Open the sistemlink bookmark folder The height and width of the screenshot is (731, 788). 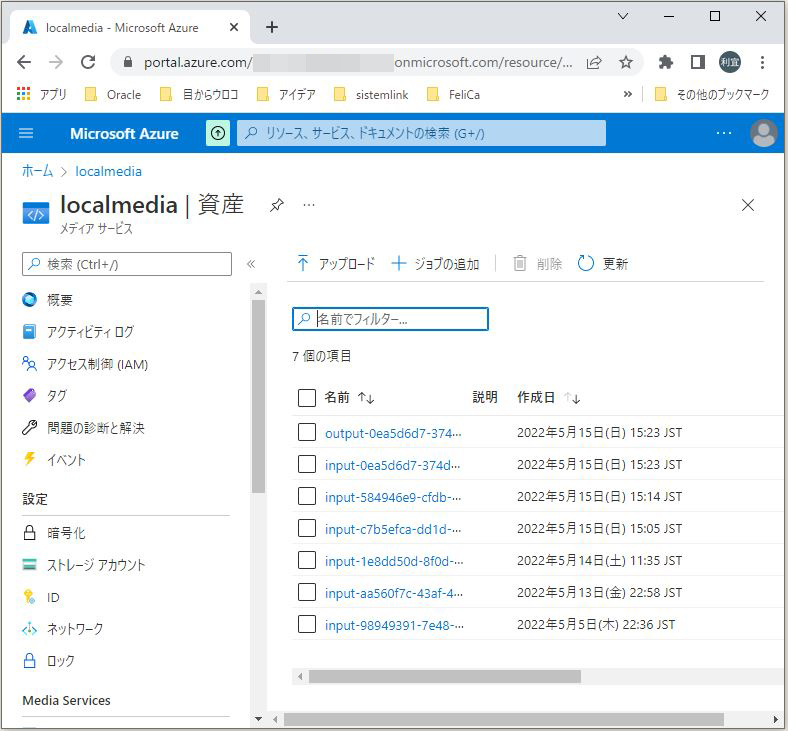click(x=371, y=94)
